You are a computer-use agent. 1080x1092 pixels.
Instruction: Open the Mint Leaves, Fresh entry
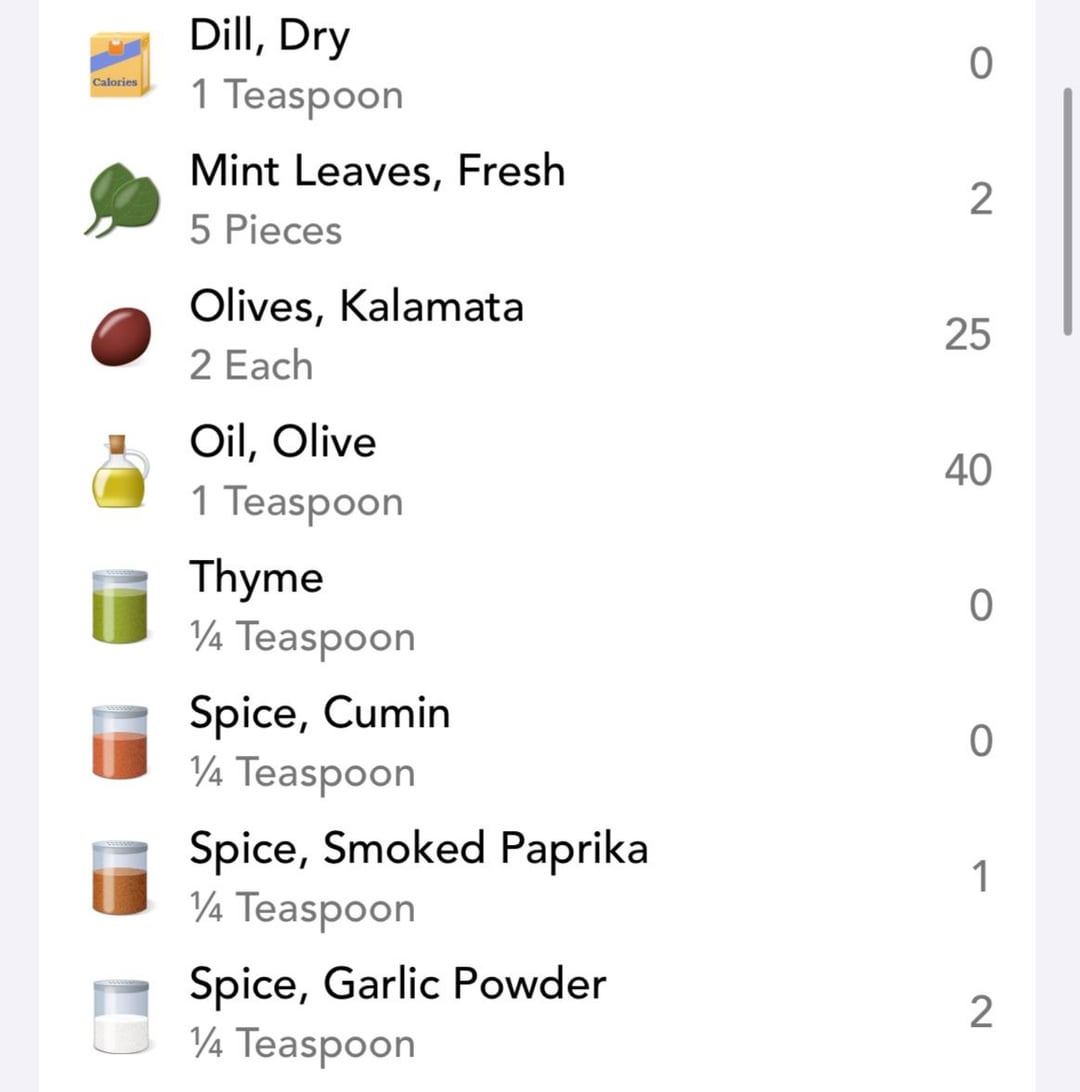click(x=377, y=171)
